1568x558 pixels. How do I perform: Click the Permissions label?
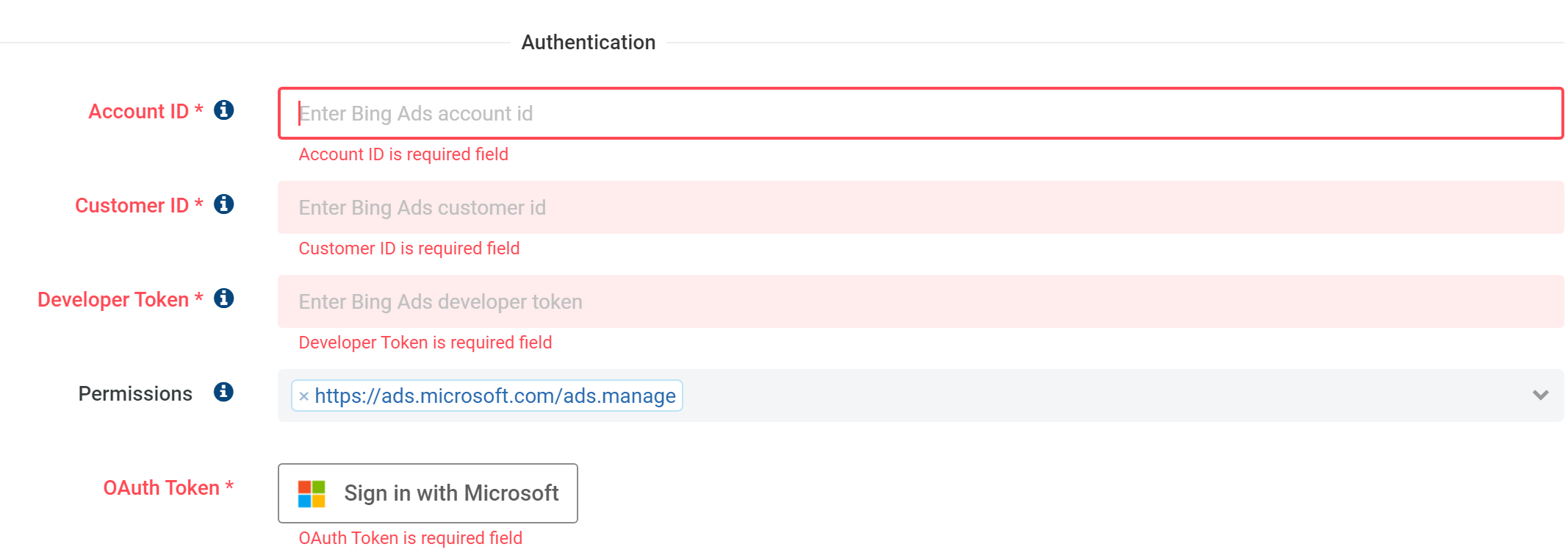(x=135, y=393)
